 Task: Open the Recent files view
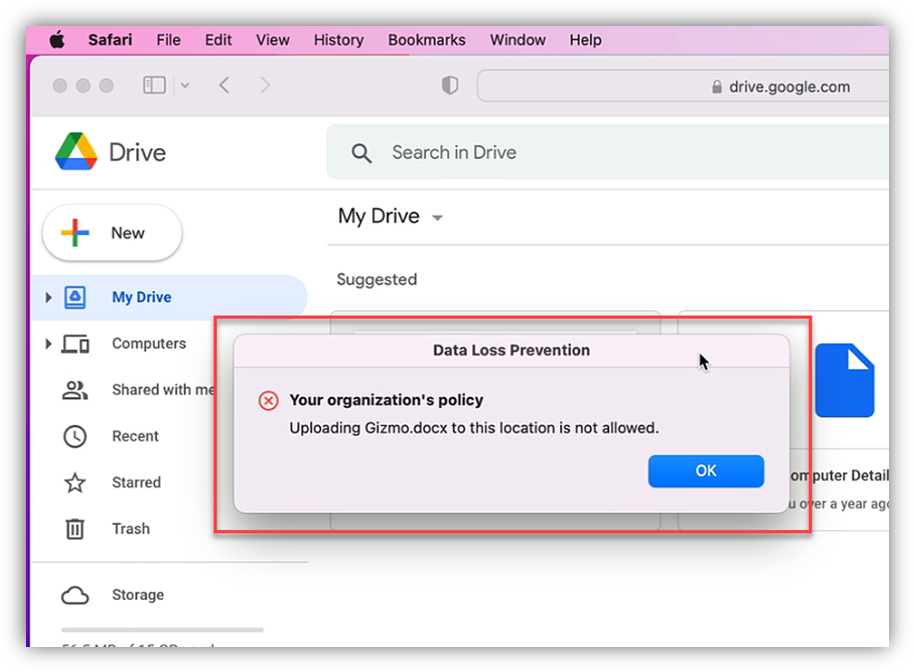point(135,437)
